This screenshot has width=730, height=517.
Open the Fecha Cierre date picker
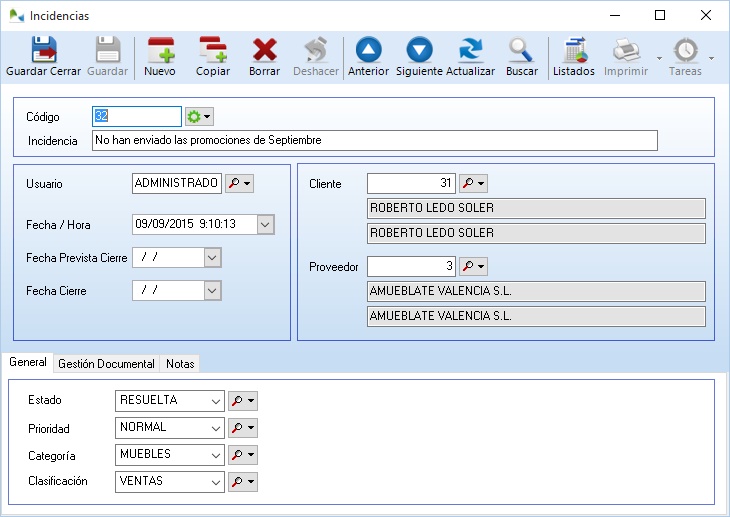pyautogui.click(x=211, y=291)
